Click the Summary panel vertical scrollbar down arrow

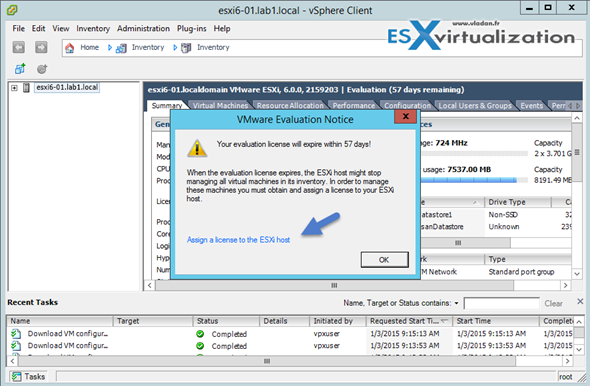point(577,274)
